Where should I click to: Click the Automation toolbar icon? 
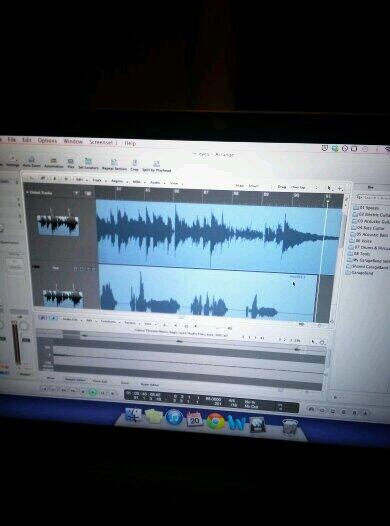(54, 162)
